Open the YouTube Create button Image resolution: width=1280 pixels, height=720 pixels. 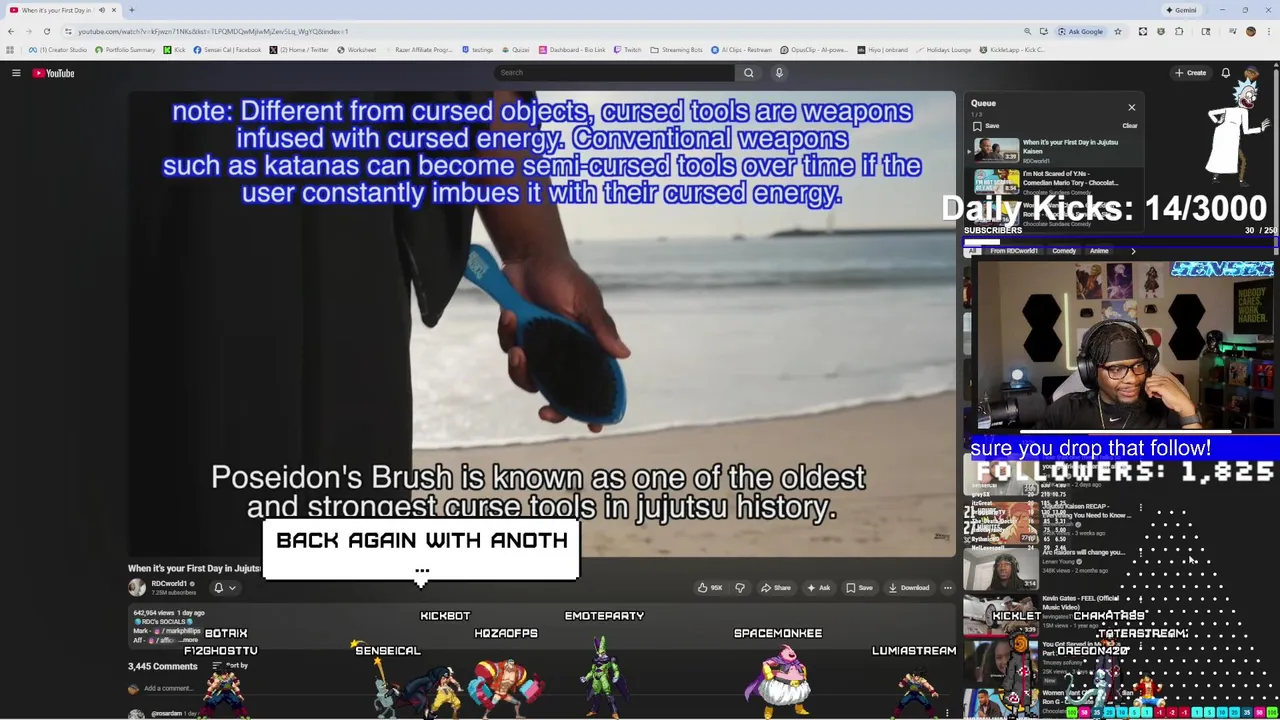point(1190,73)
